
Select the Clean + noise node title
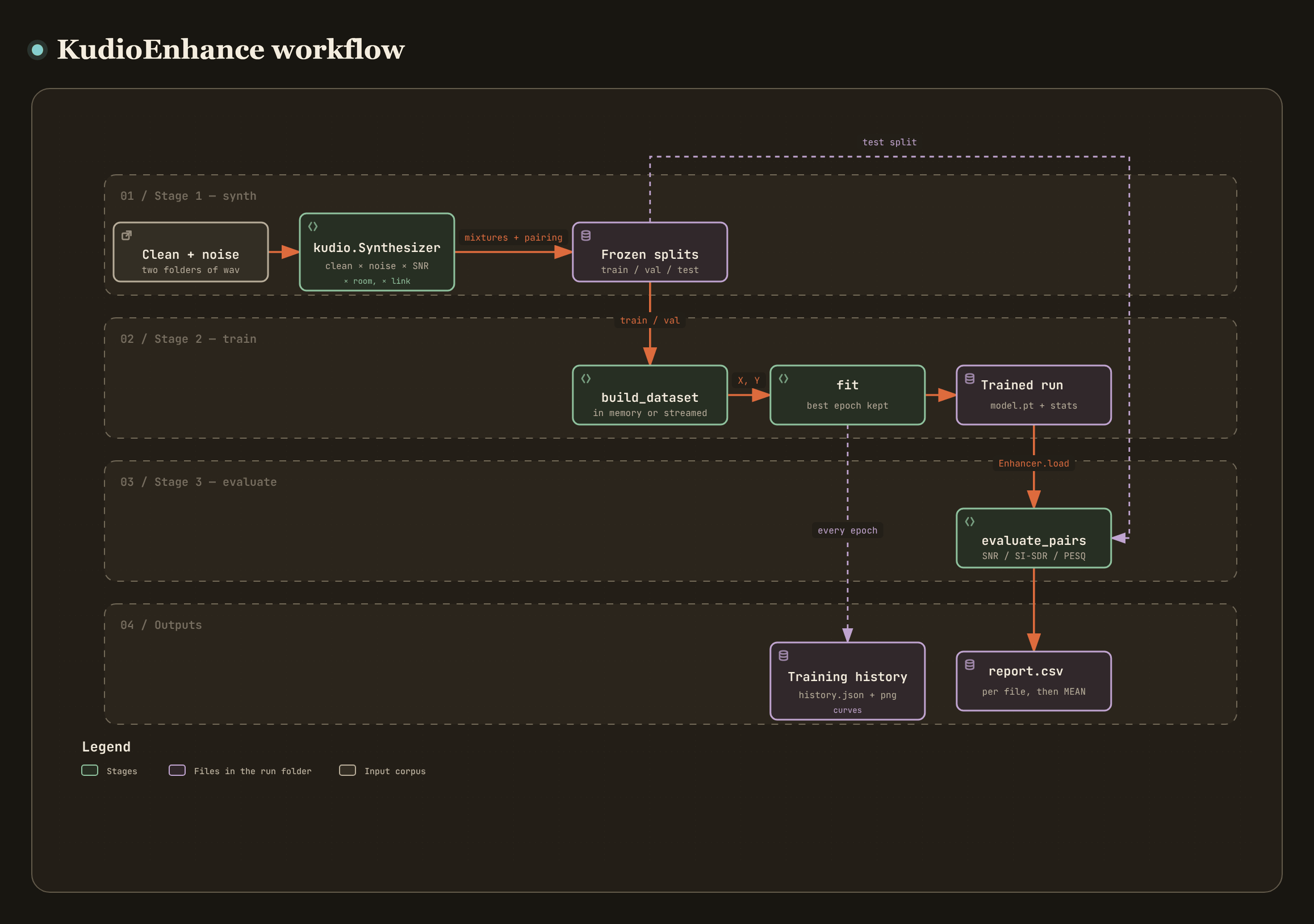[x=191, y=255]
